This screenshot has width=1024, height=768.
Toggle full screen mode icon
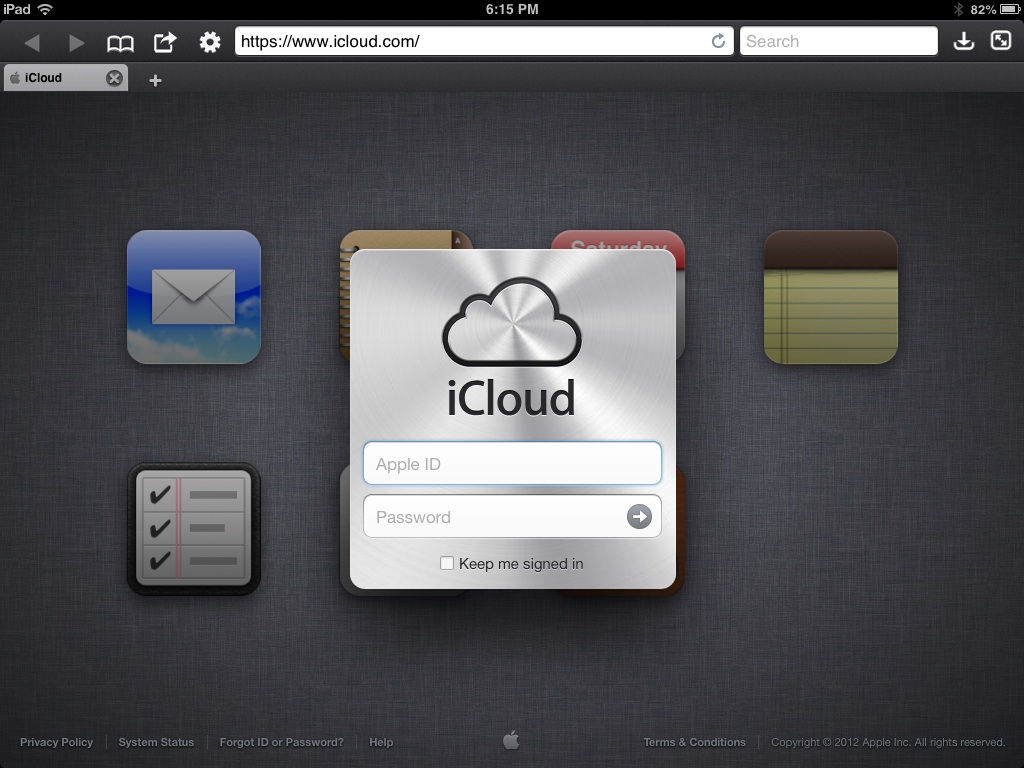point(1000,40)
